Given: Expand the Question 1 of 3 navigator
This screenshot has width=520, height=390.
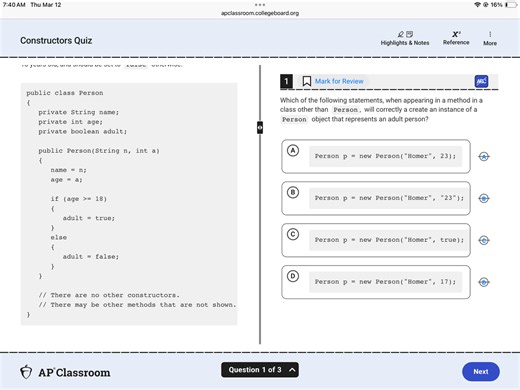Looking at the screenshot, I should tap(260, 370).
